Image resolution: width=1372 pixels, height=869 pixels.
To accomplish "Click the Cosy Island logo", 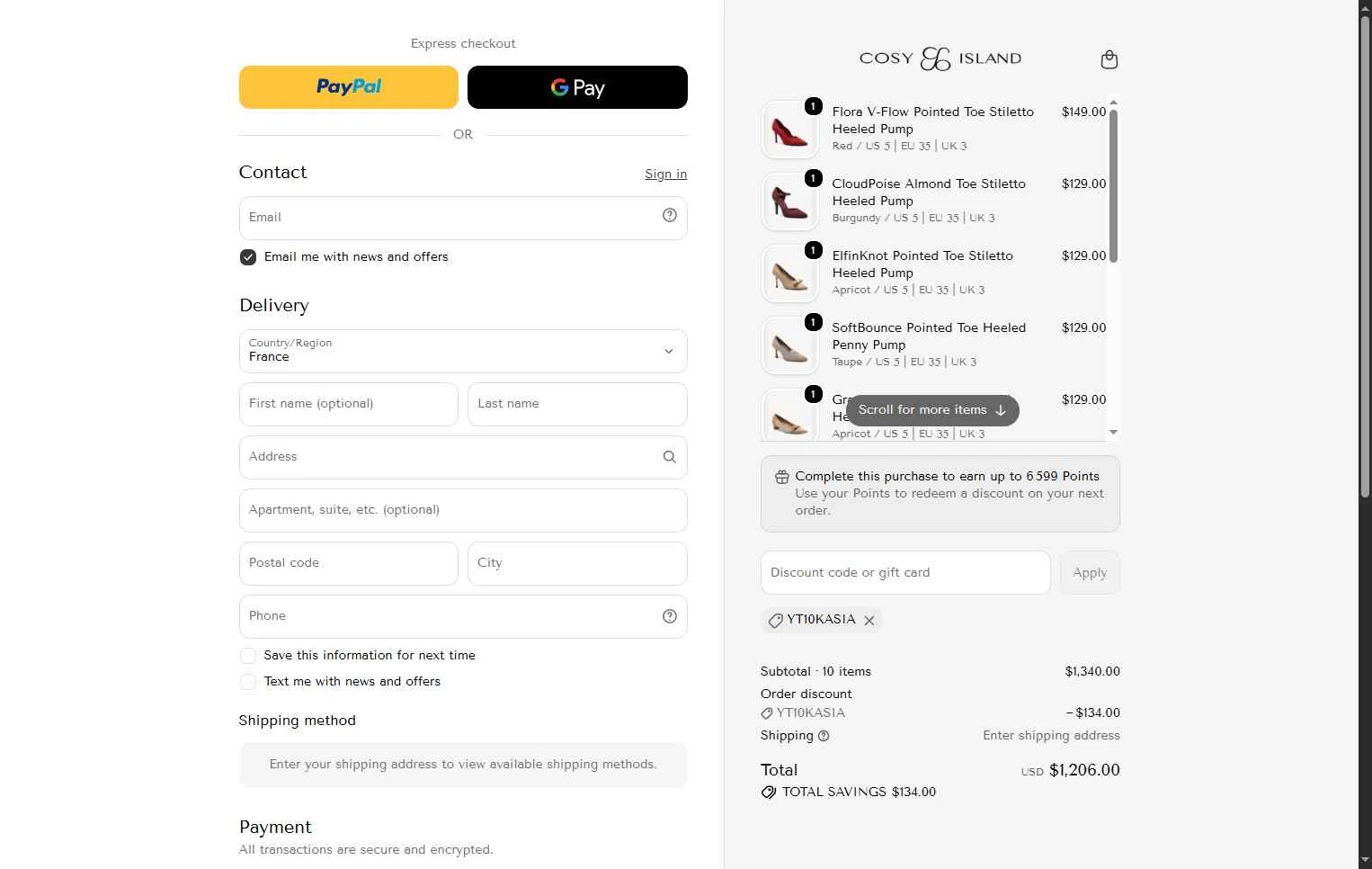I will [x=940, y=58].
